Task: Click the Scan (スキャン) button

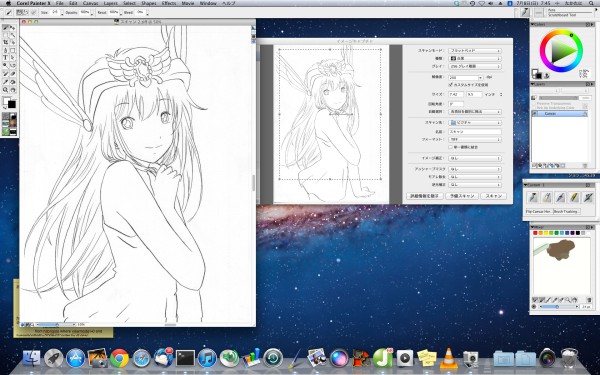Action: tap(493, 196)
